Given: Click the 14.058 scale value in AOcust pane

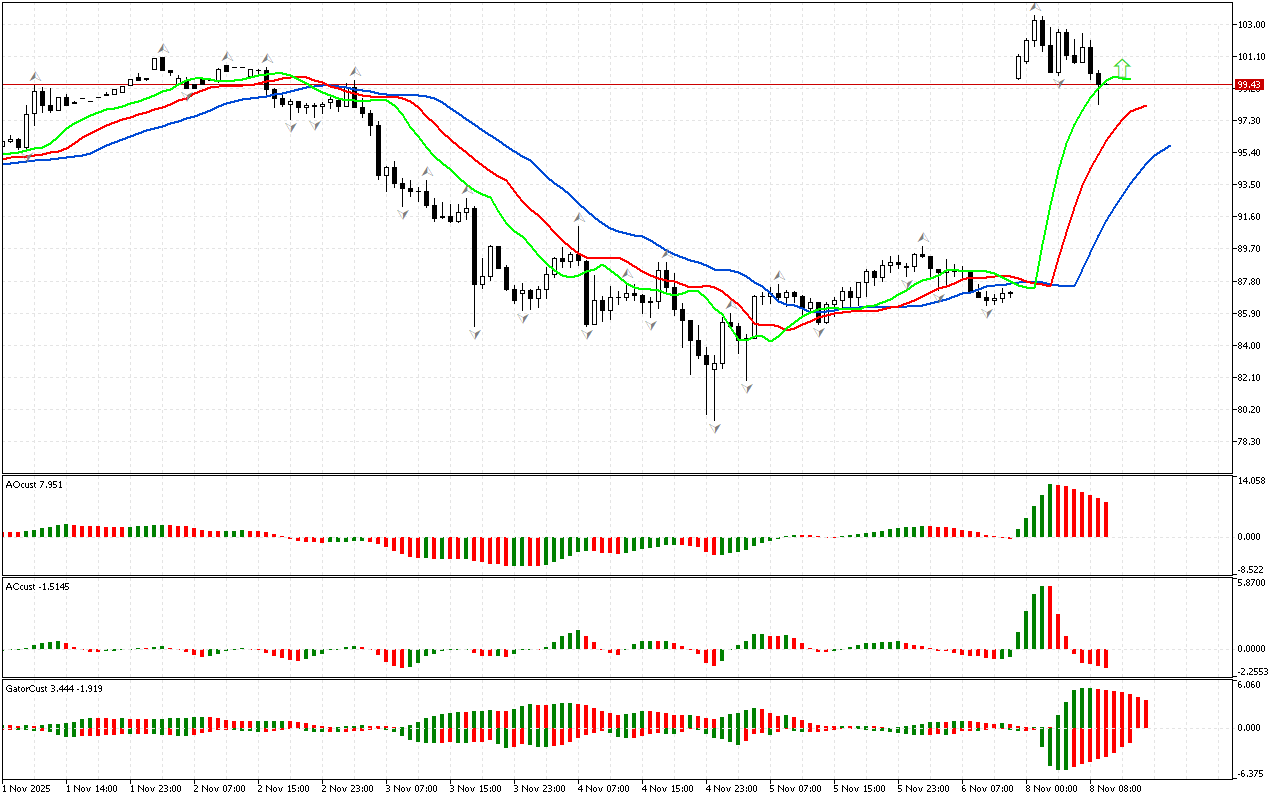Looking at the screenshot, I should pos(1251,481).
